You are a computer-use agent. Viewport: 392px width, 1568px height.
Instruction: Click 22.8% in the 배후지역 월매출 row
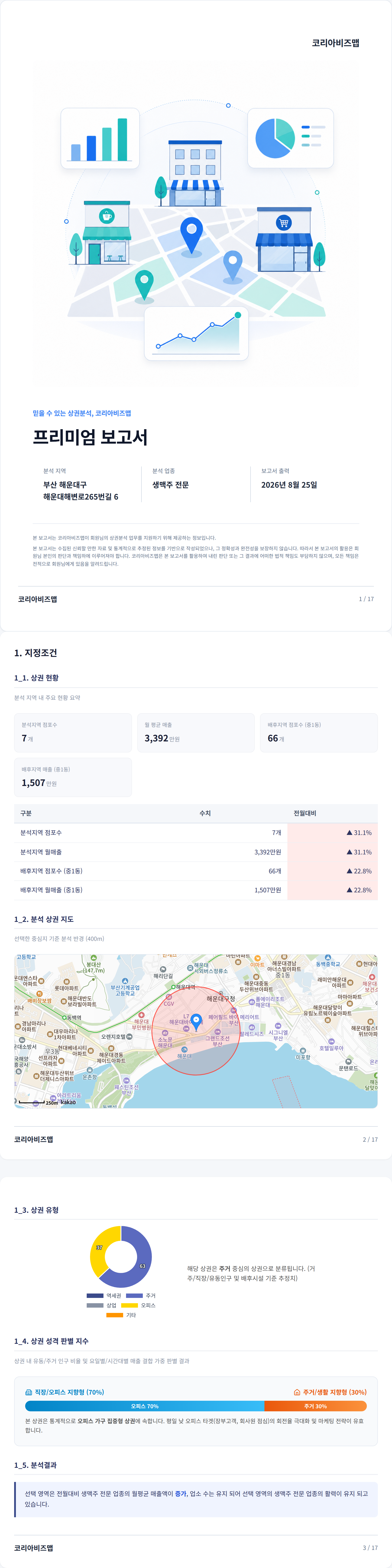(363, 890)
